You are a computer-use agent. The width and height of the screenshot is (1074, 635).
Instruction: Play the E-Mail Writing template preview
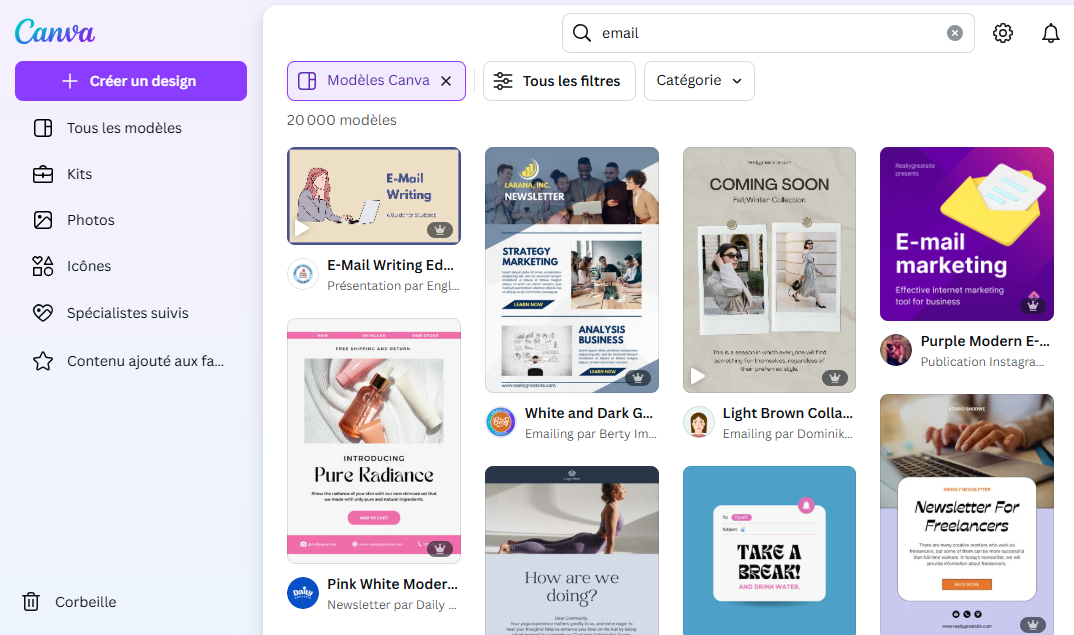tap(301, 228)
